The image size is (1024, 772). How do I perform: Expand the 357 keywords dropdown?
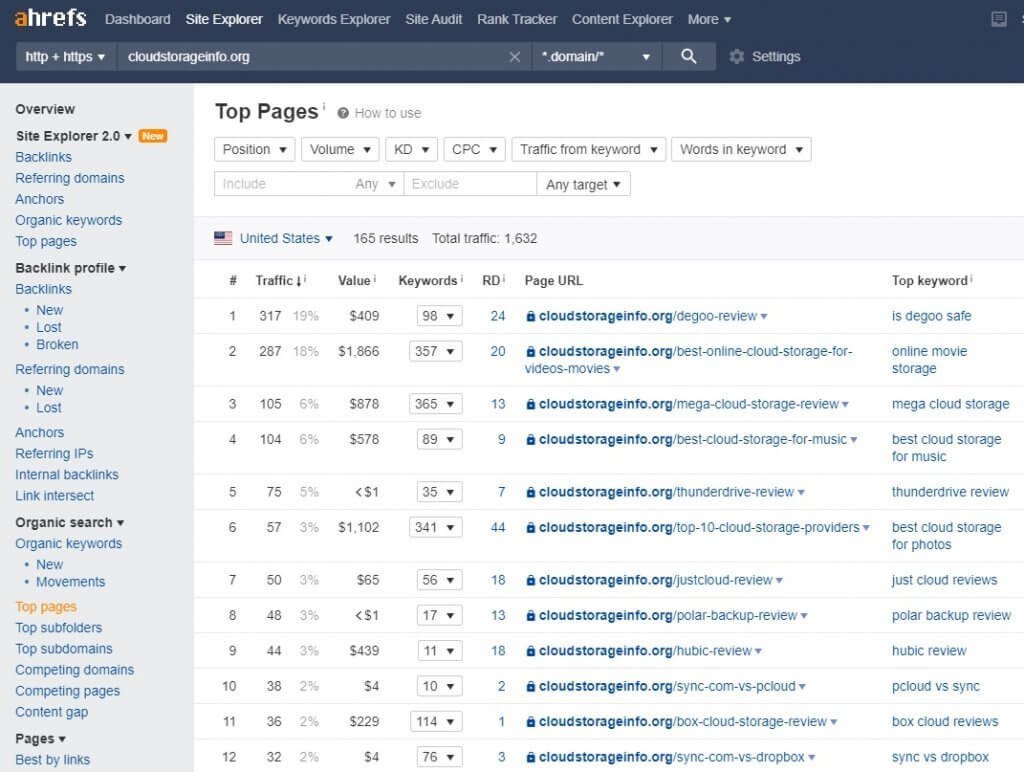[x=436, y=351]
